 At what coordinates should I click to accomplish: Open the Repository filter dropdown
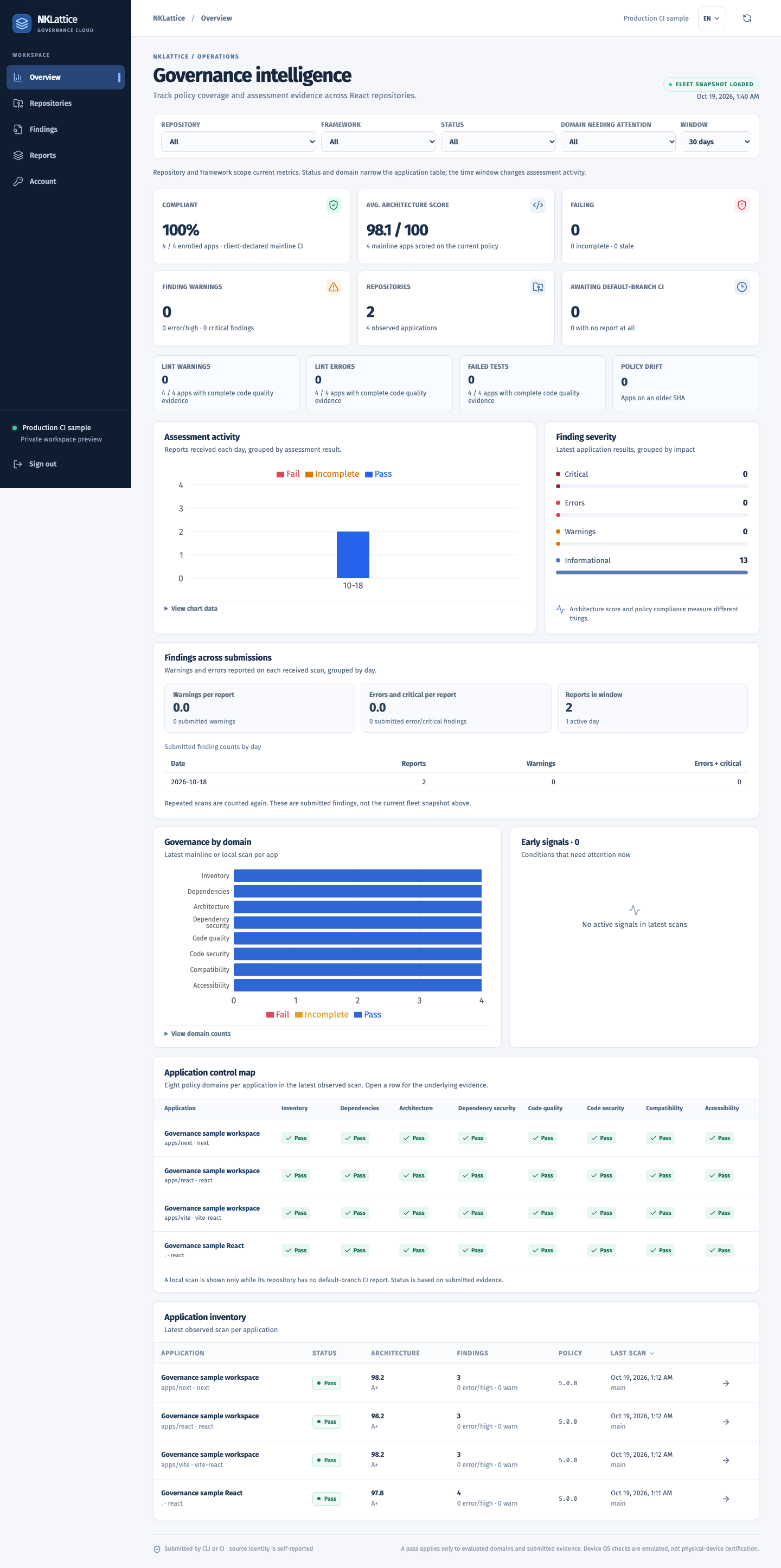coord(239,142)
